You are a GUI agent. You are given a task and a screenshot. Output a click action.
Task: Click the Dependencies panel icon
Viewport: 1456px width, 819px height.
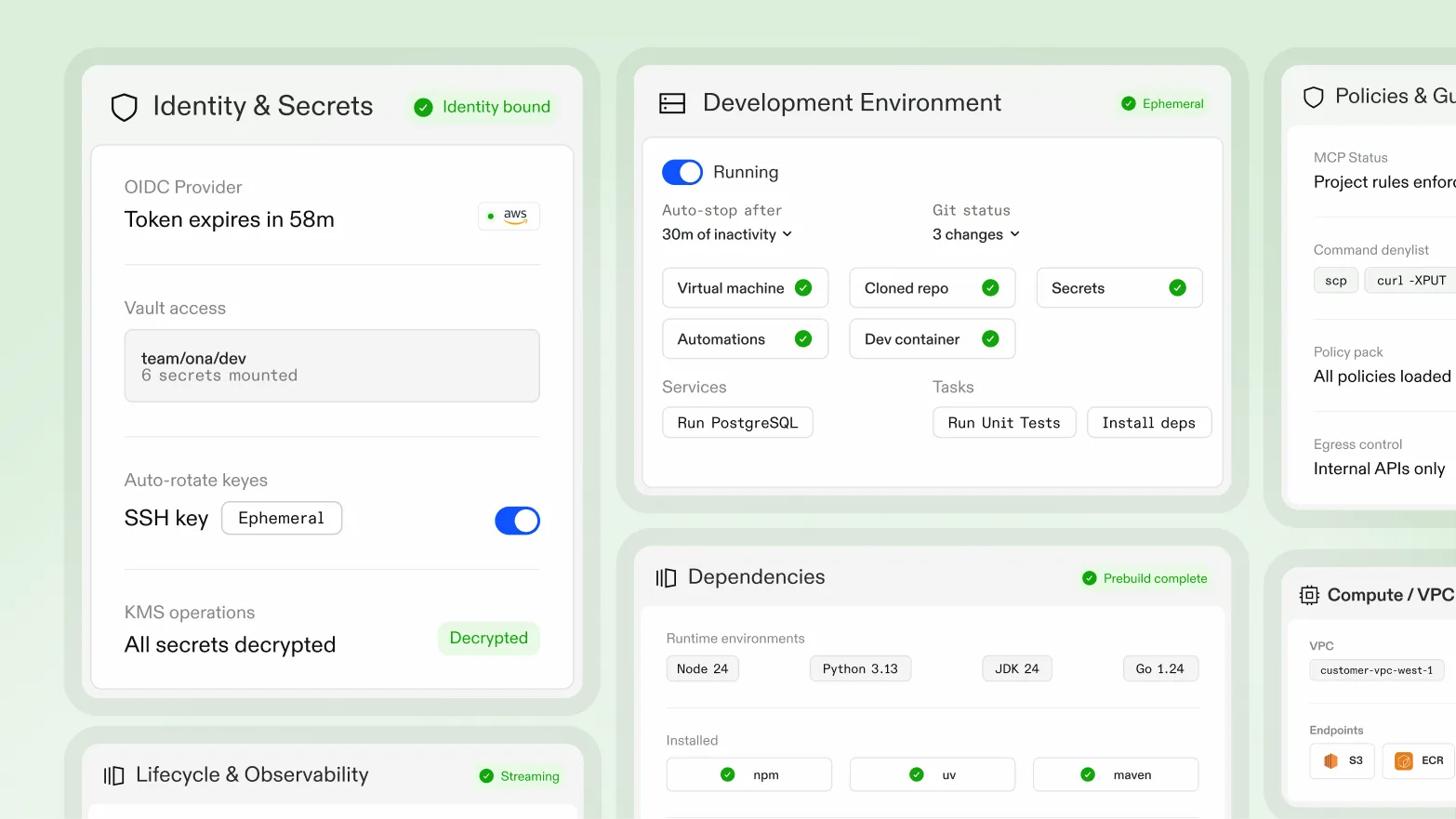[666, 578]
